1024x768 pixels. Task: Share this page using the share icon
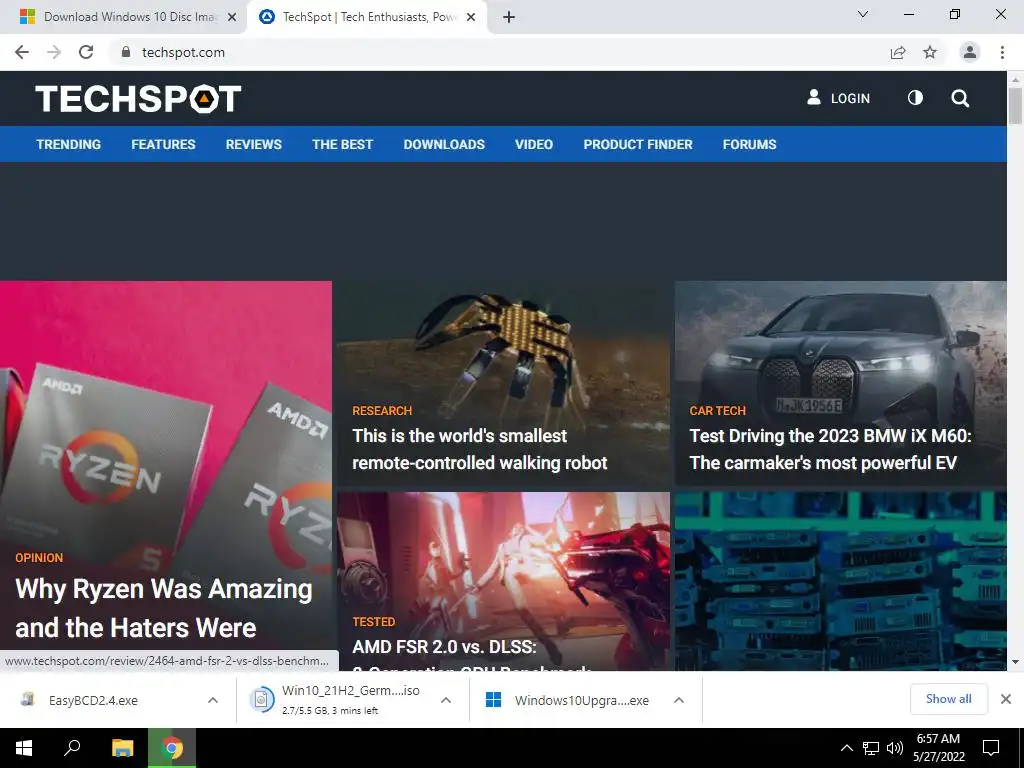898,52
